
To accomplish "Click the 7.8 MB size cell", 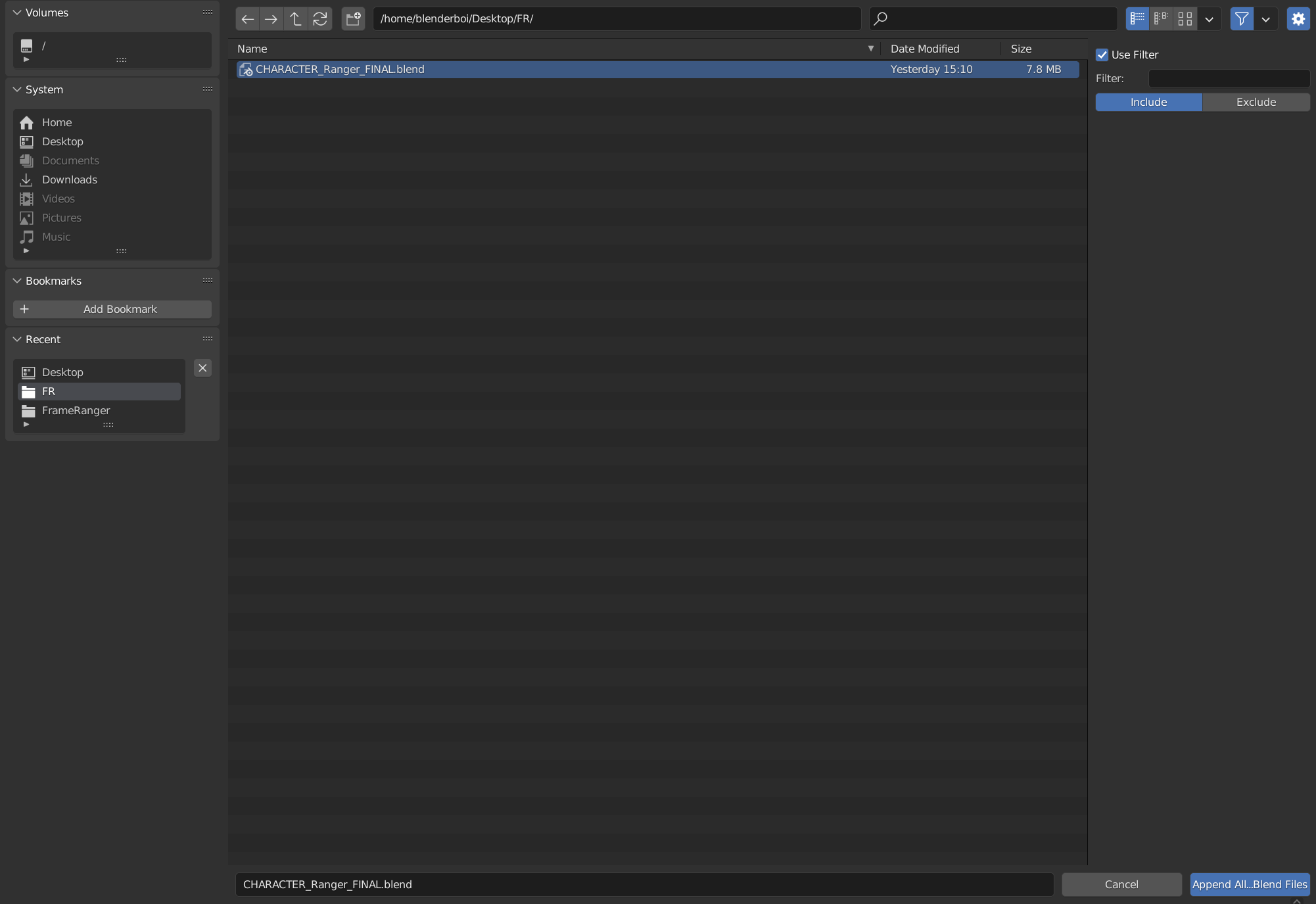I will [1043, 70].
